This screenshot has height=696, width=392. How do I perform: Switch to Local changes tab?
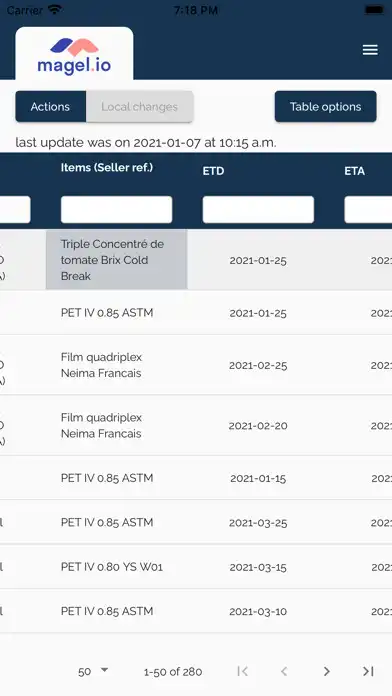pos(139,107)
